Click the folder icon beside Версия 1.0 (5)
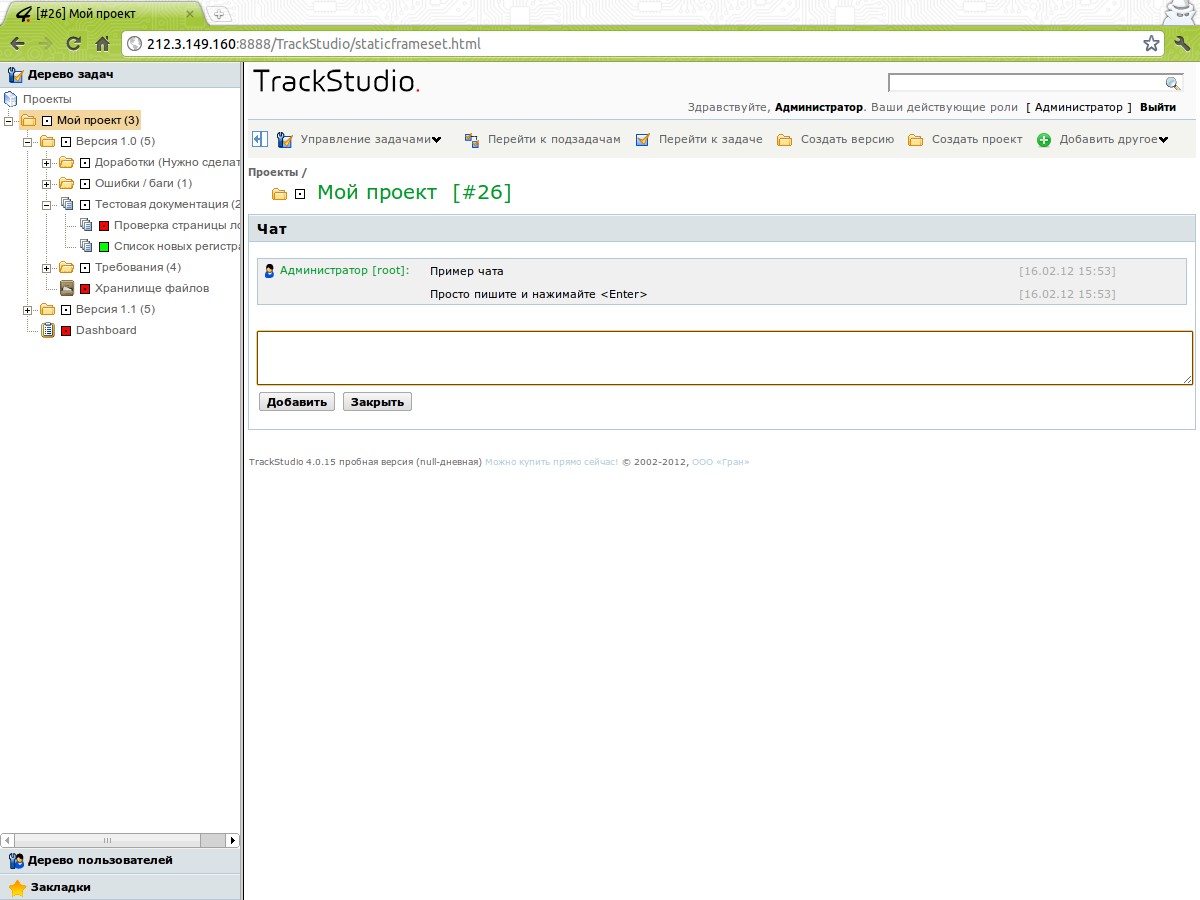Viewport: 1200px width, 900px height. pos(47,141)
